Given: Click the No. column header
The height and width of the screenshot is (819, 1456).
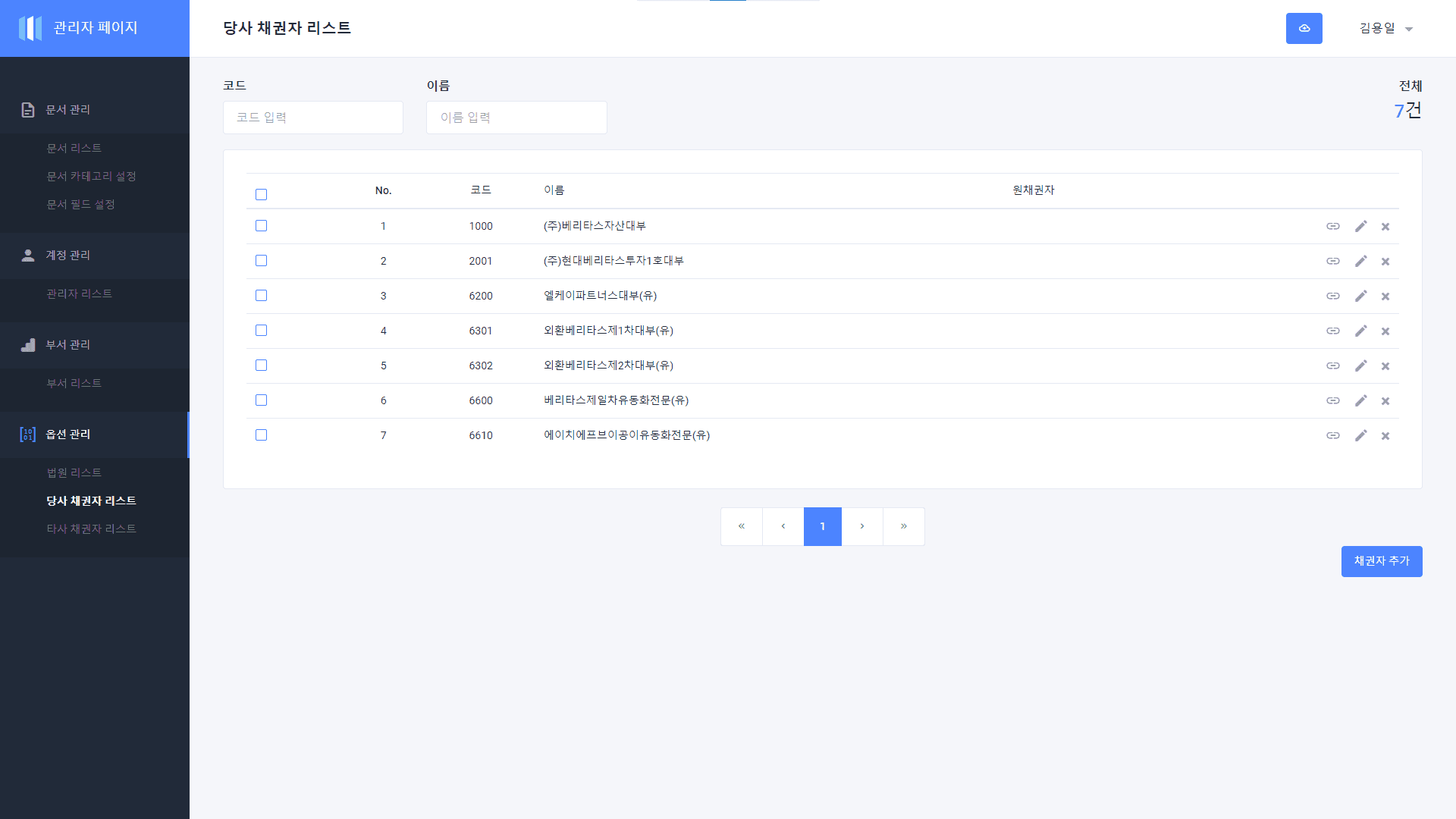Looking at the screenshot, I should coord(383,190).
